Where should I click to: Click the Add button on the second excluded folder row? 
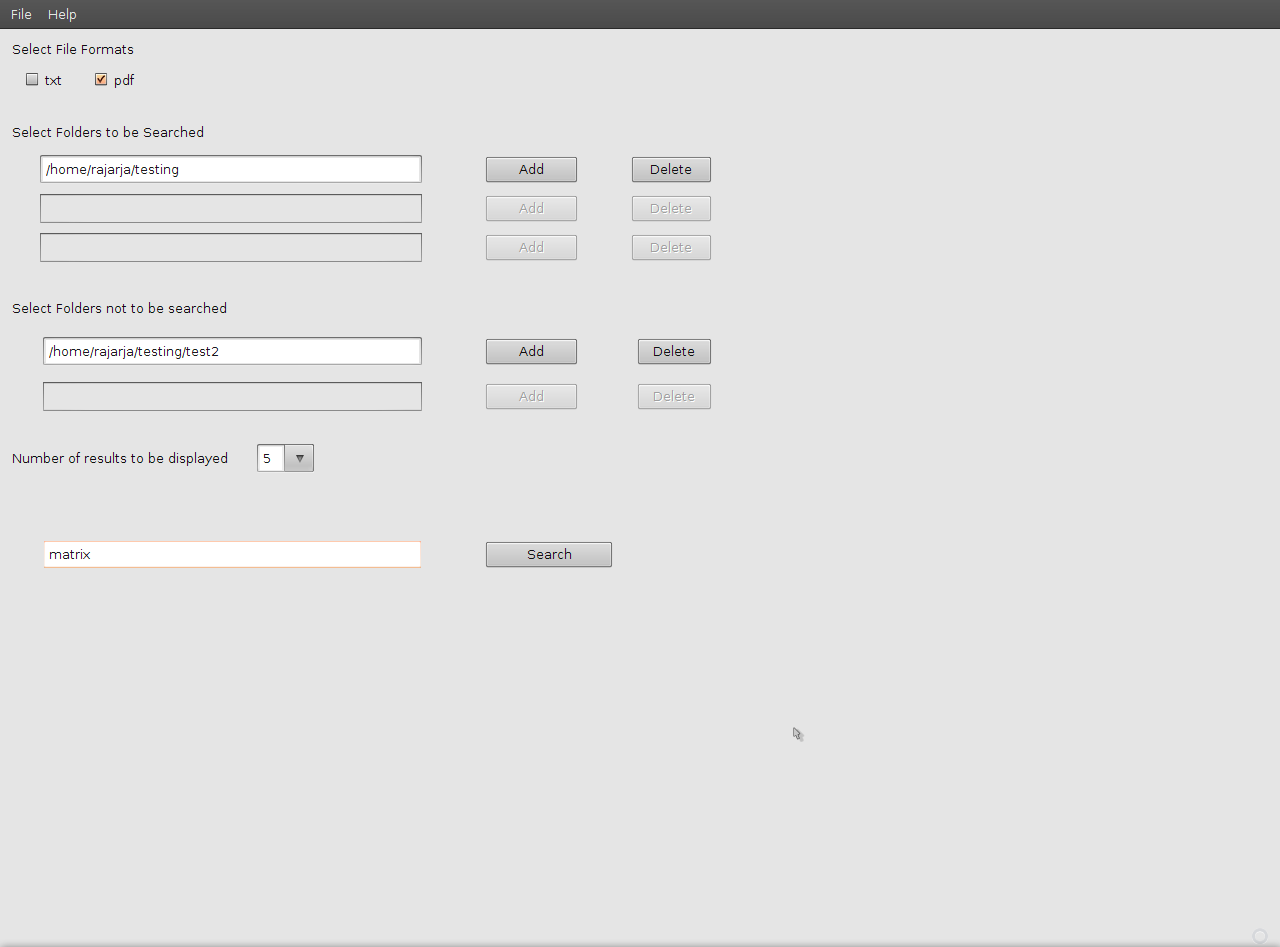(x=530, y=396)
